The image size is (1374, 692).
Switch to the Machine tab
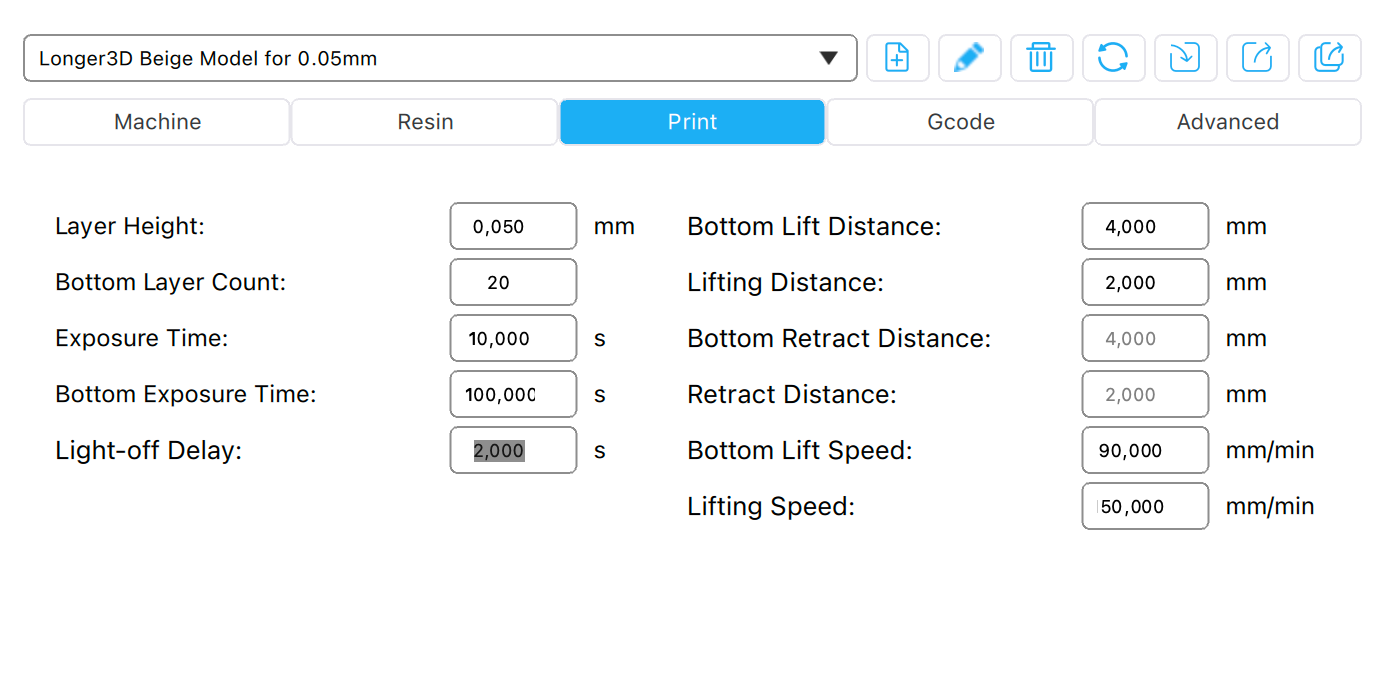click(157, 122)
